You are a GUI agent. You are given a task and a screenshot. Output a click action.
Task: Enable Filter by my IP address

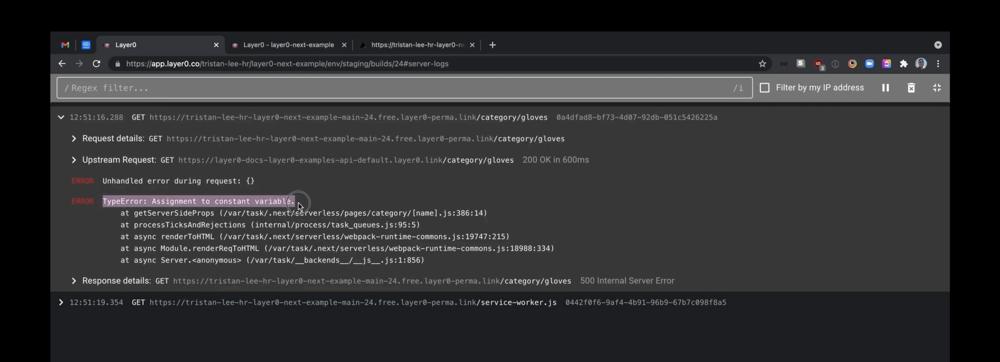(765, 88)
